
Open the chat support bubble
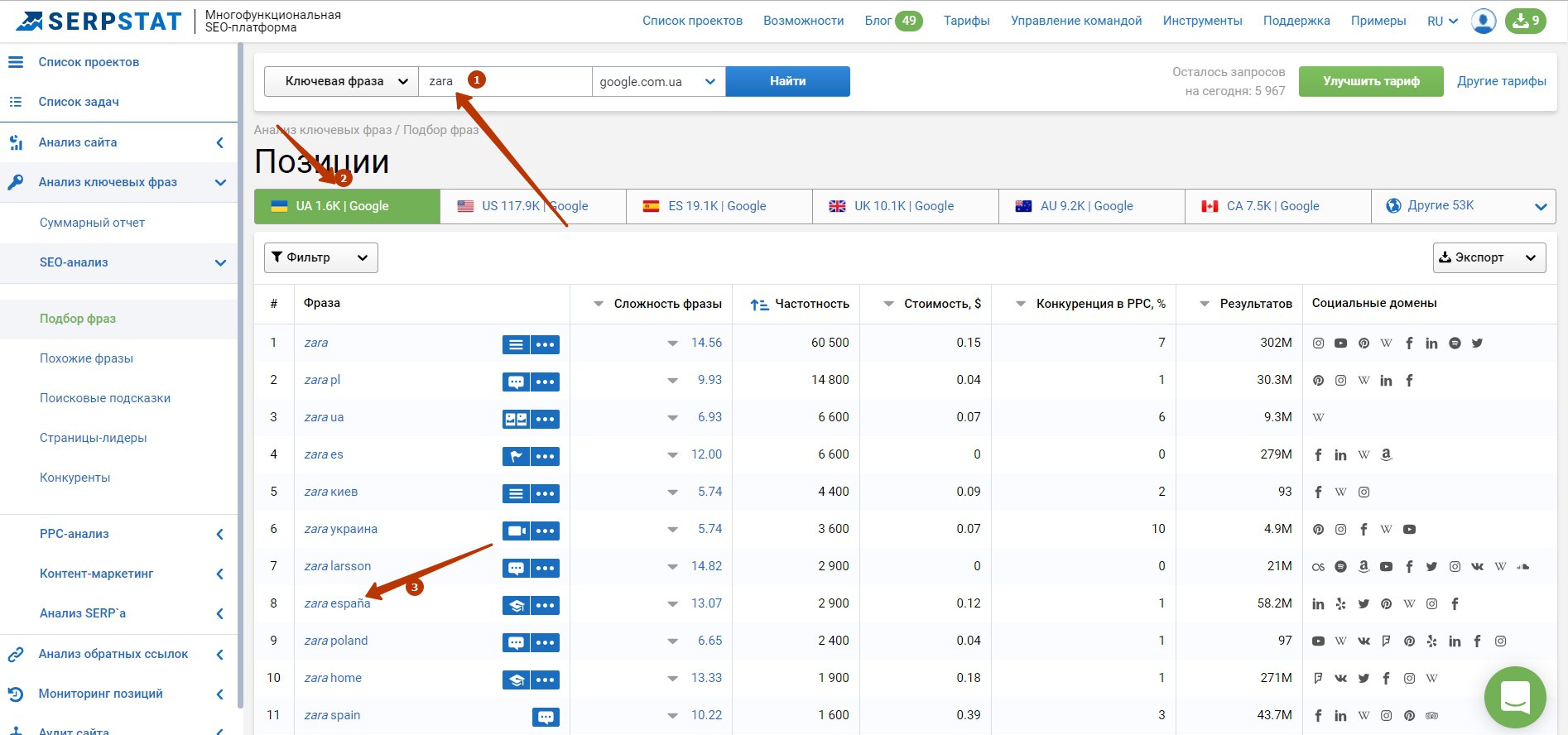(1515, 697)
